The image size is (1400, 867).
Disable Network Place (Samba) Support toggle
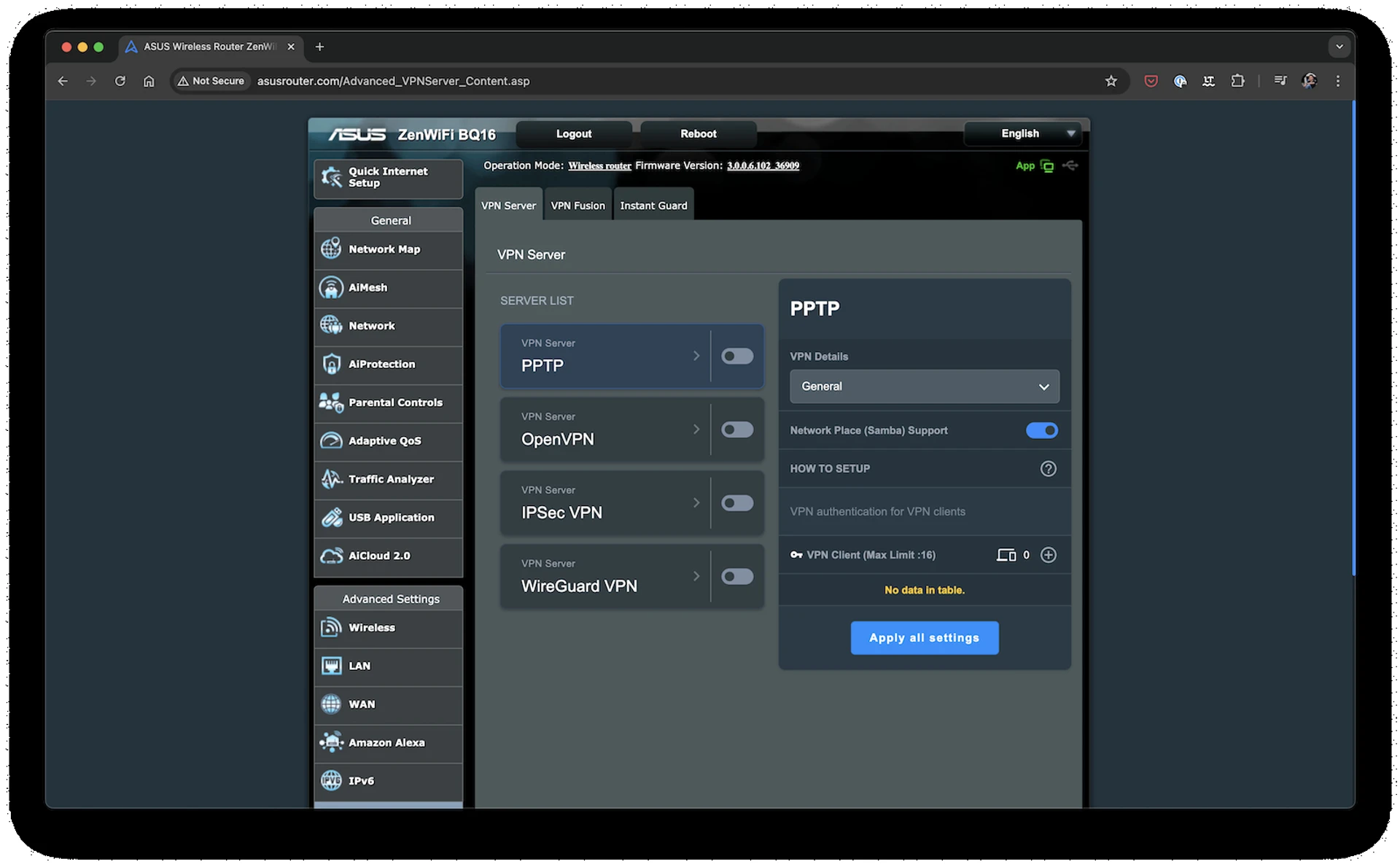pyautogui.click(x=1041, y=430)
